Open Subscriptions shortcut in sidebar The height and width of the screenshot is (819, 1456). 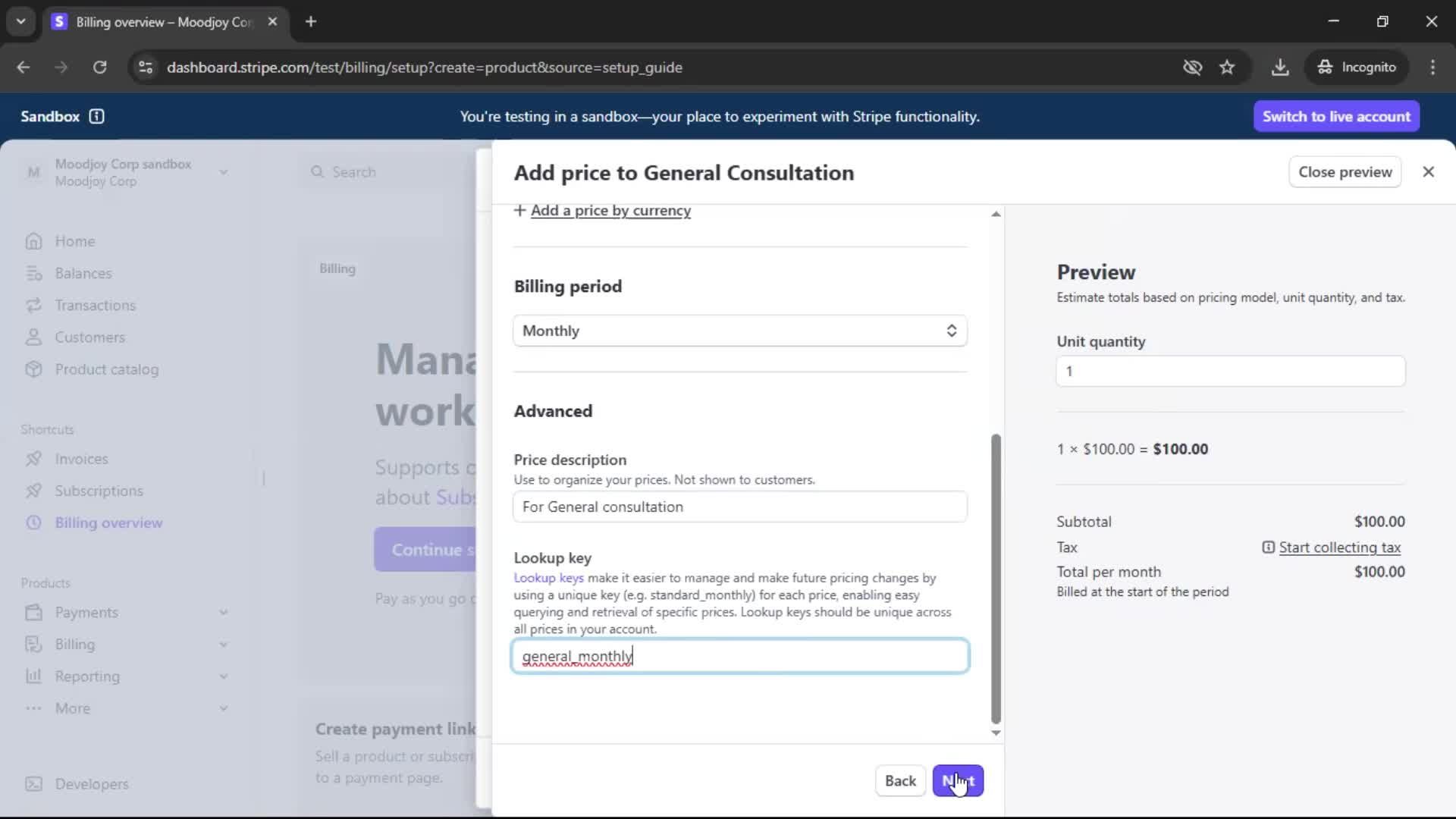99,491
